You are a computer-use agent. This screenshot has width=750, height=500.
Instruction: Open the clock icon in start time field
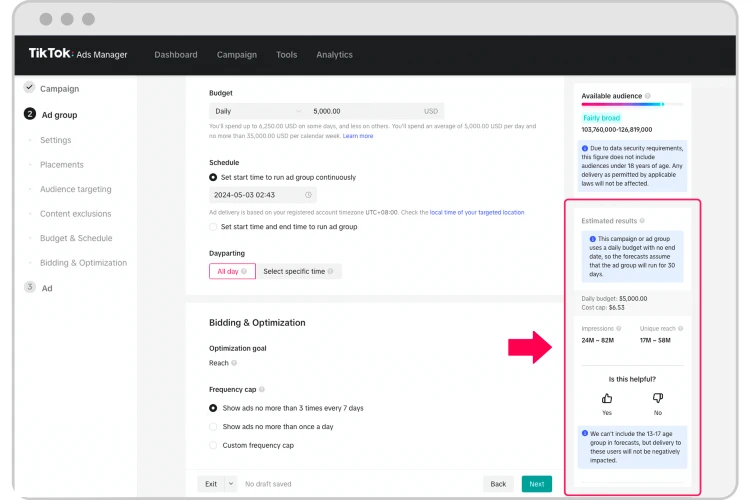(x=309, y=195)
